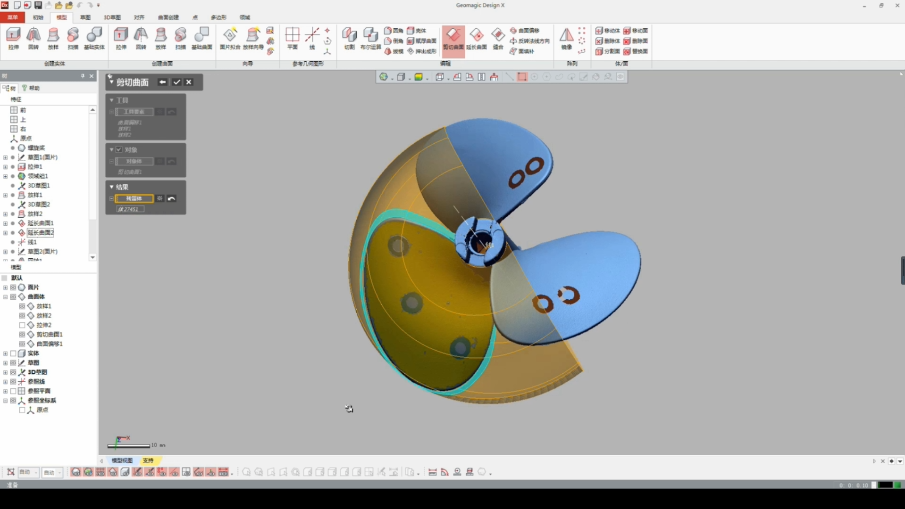Click the 缝合 (Sew) surface tool

[x=498, y=37]
